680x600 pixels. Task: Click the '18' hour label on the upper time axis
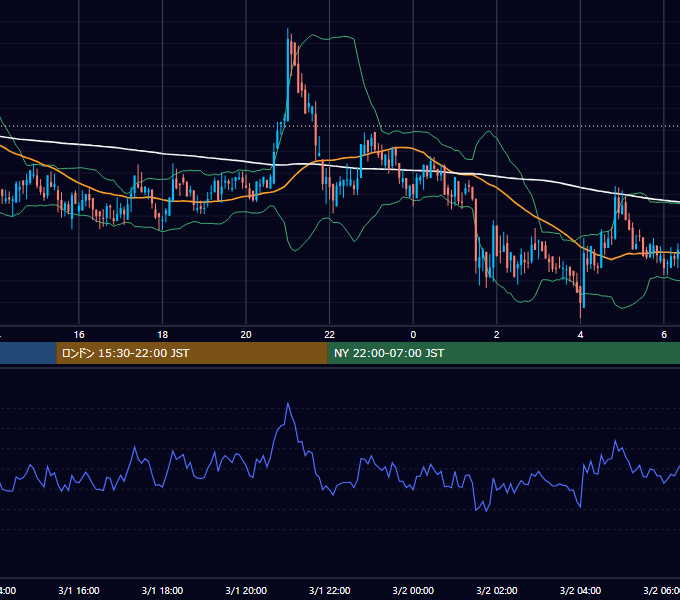pyautogui.click(x=162, y=335)
